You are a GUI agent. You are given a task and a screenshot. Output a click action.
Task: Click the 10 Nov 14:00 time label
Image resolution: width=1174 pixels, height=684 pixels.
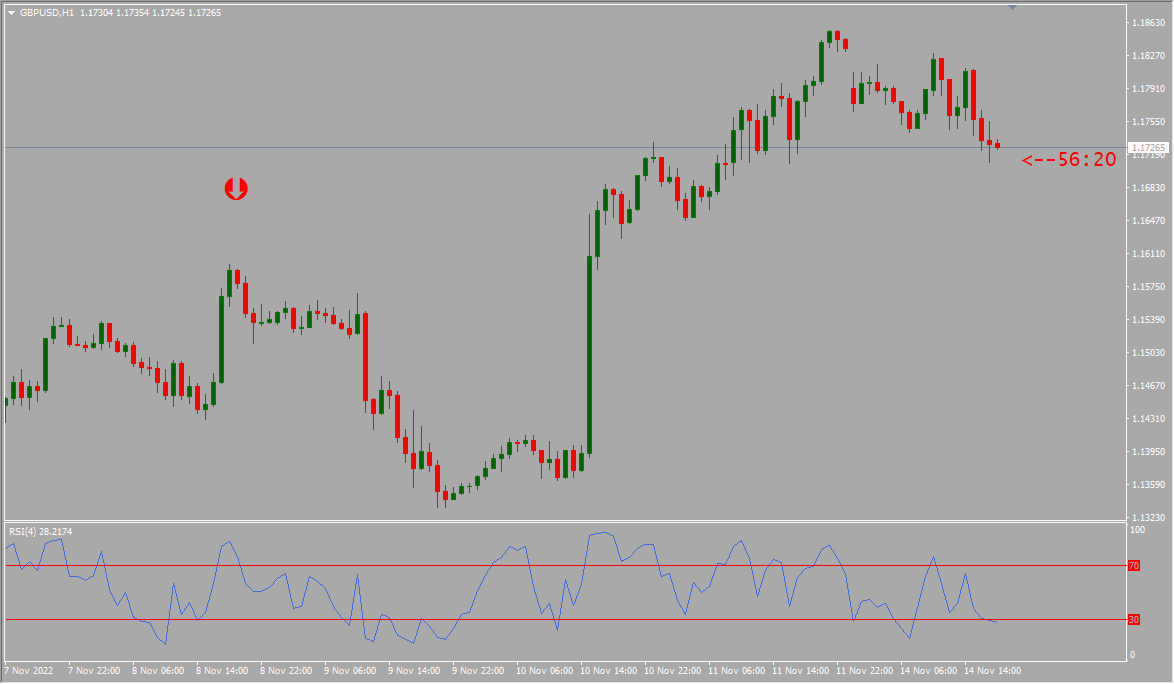(x=609, y=671)
